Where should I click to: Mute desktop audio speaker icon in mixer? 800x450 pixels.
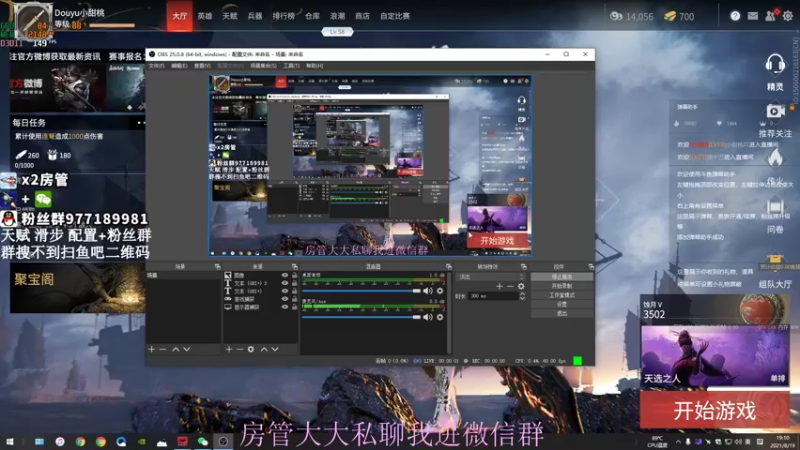coord(428,291)
